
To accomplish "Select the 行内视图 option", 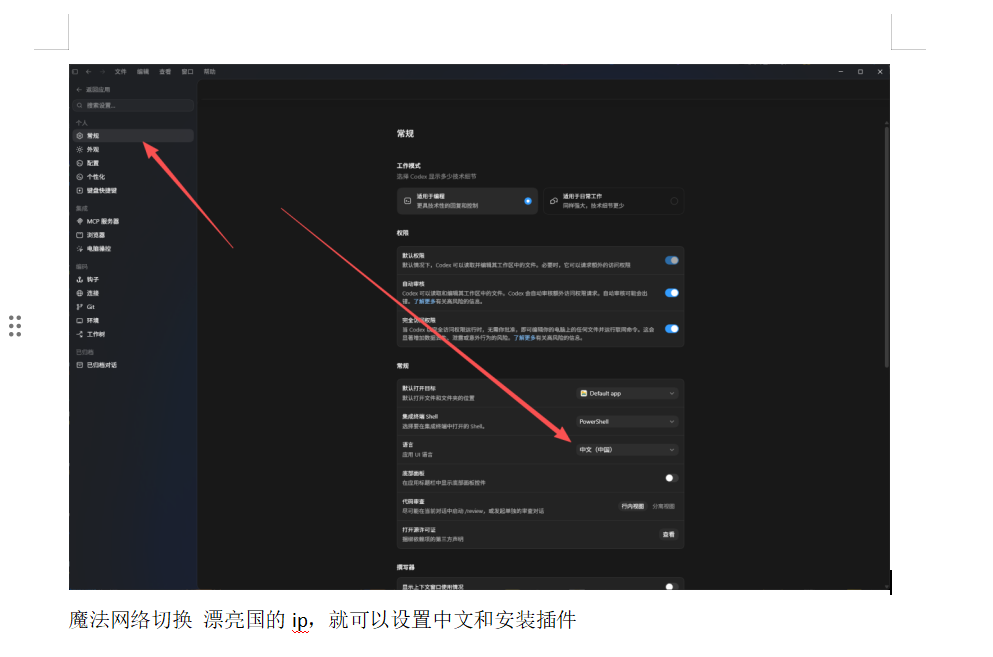I will (633, 506).
